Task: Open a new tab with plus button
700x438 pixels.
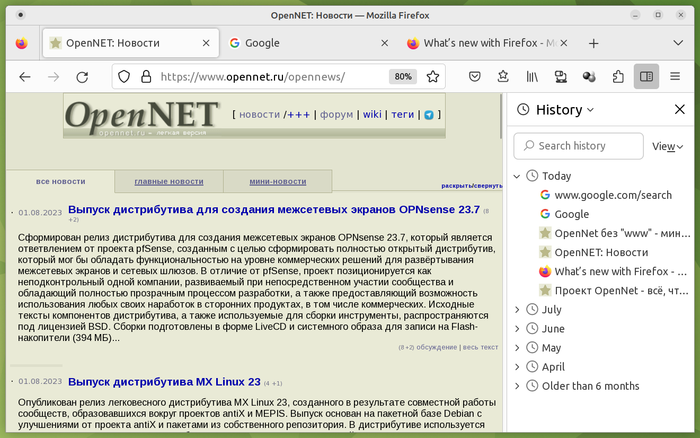Action: pyautogui.click(x=593, y=43)
